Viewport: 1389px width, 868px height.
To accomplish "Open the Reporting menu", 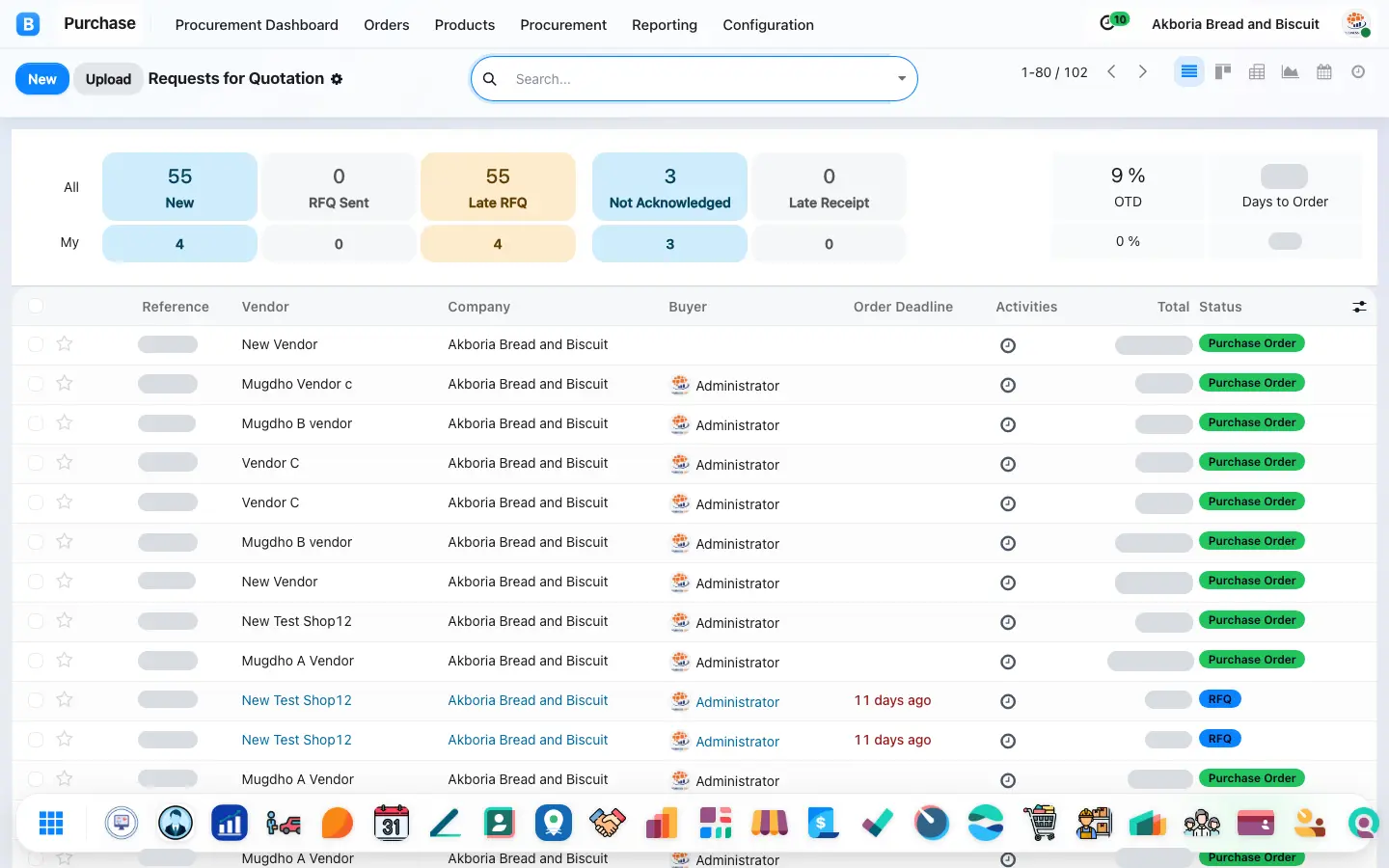I will coord(665,25).
